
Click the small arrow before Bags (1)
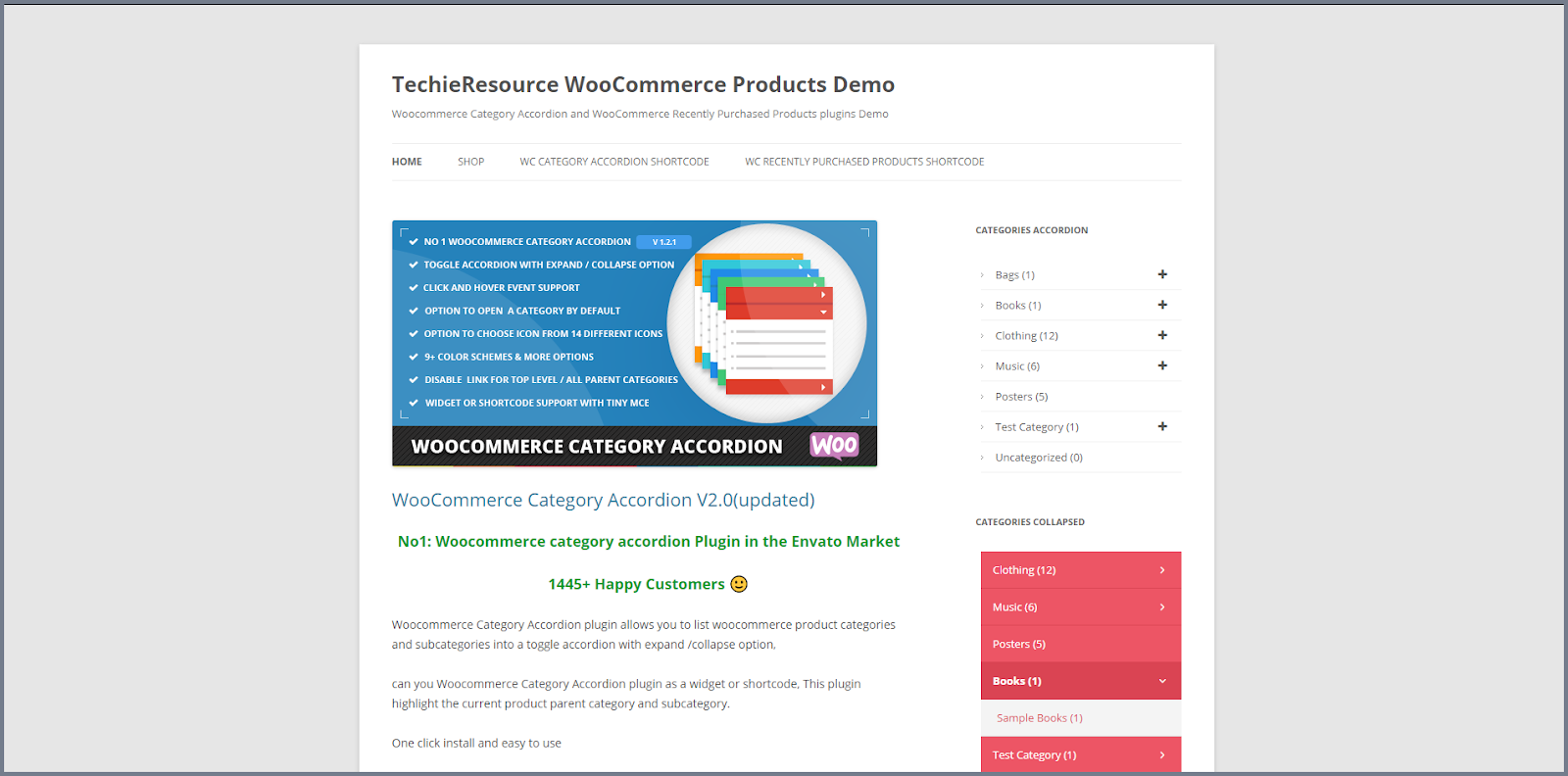click(x=982, y=275)
